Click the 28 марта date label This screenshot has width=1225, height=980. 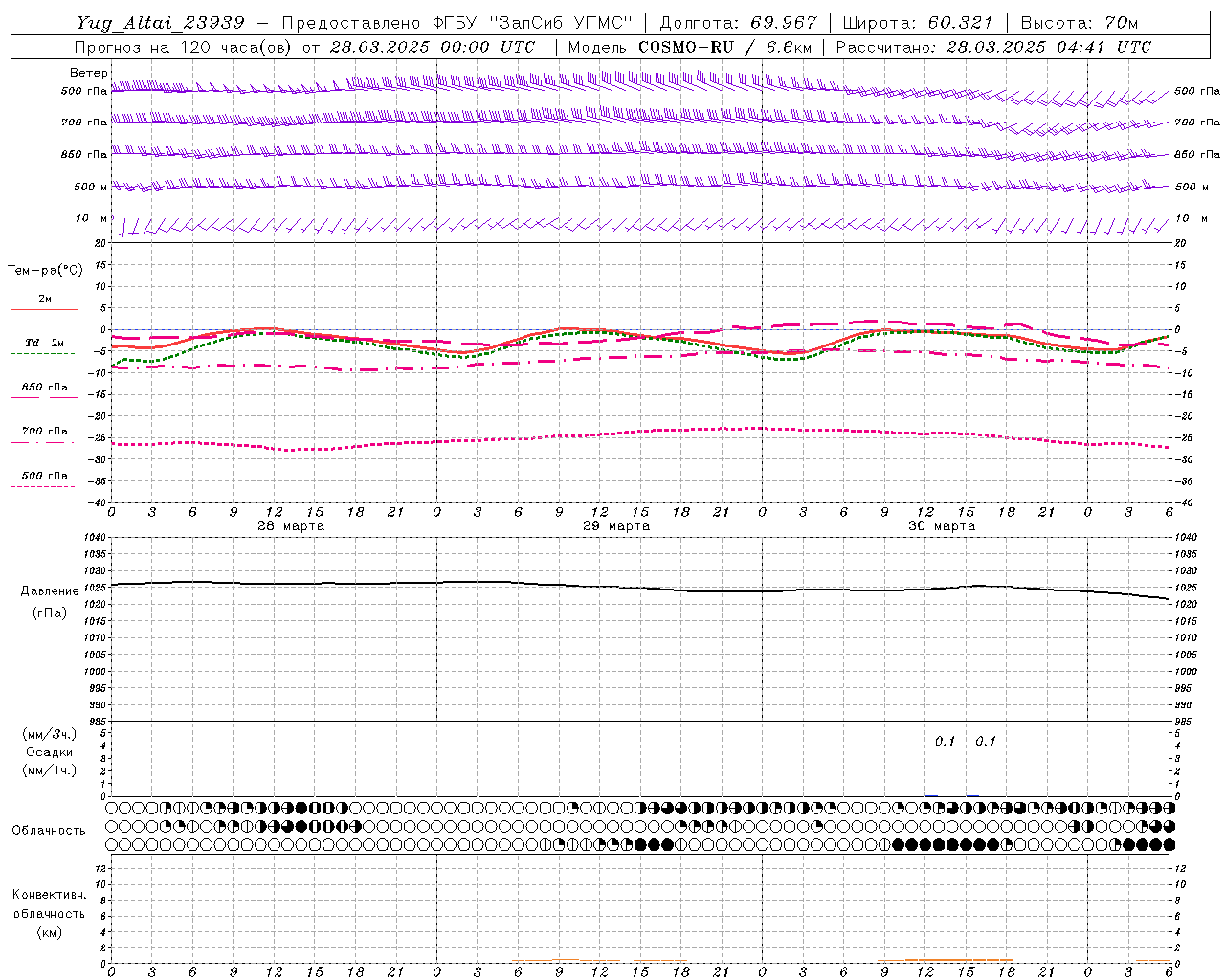click(291, 526)
